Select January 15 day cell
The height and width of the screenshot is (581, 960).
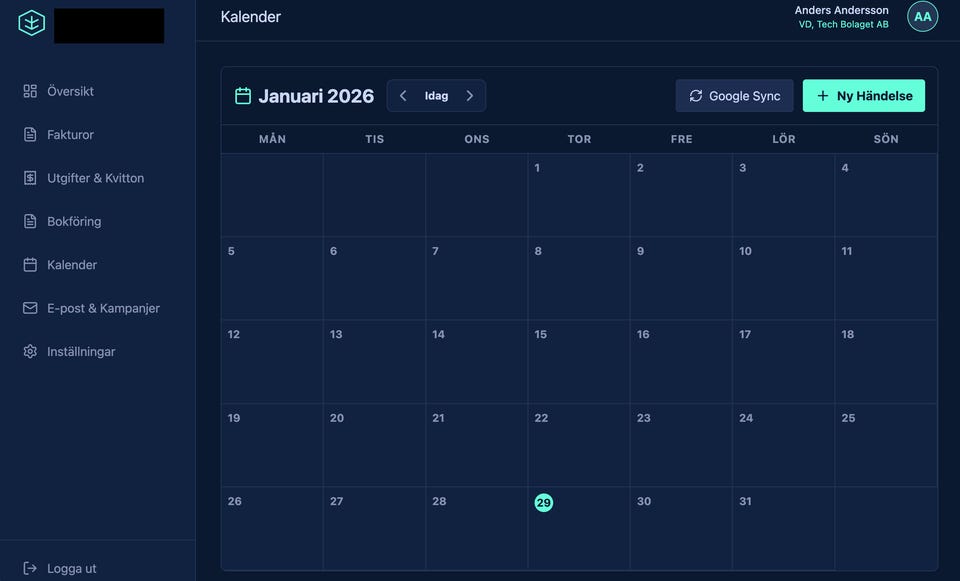578,361
